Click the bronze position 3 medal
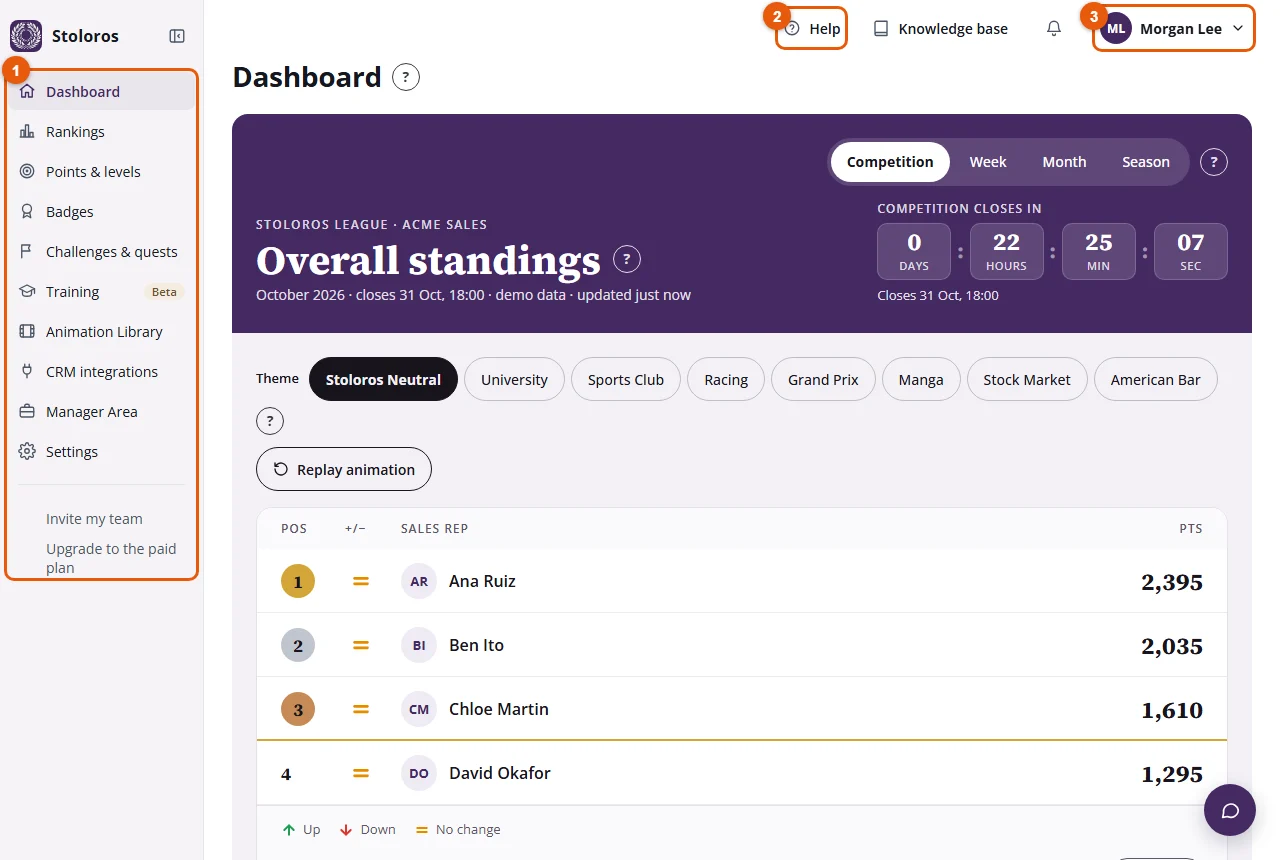The image size is (1280, 860). tap(298, 709)
